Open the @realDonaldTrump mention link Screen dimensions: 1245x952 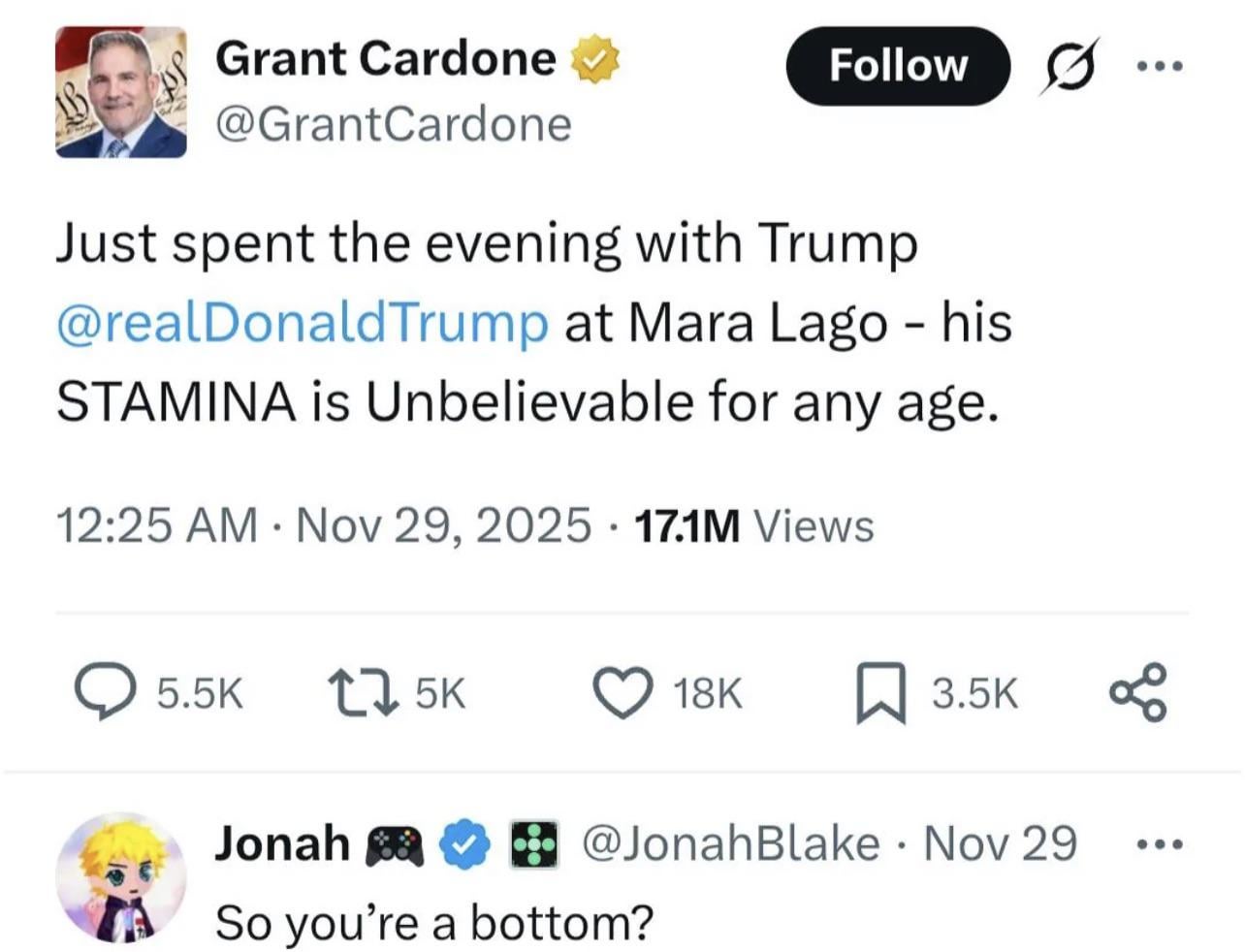[x=303, y=323]
